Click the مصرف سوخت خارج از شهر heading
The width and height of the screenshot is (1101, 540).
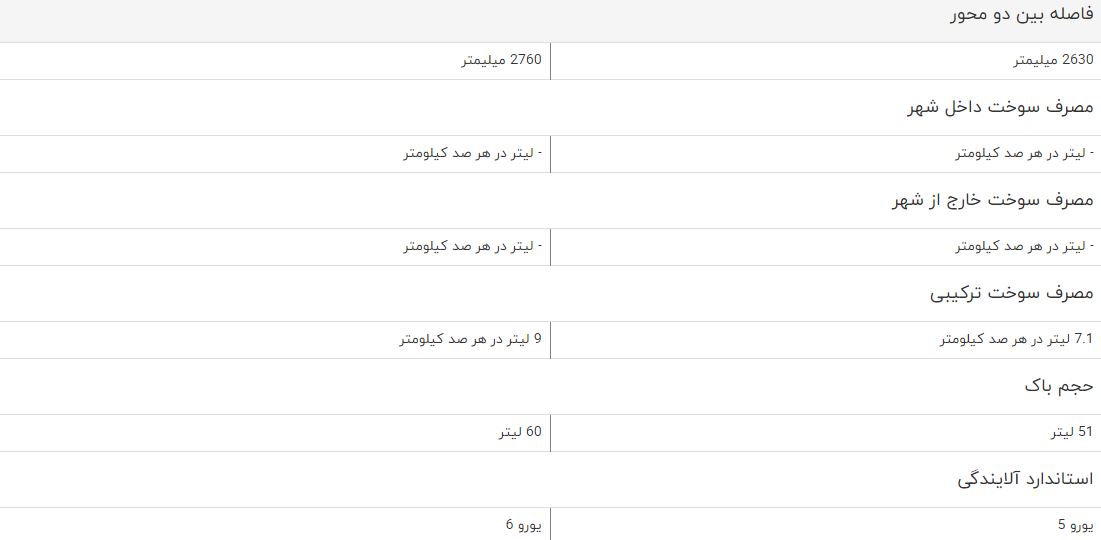(x=994, y=200)
